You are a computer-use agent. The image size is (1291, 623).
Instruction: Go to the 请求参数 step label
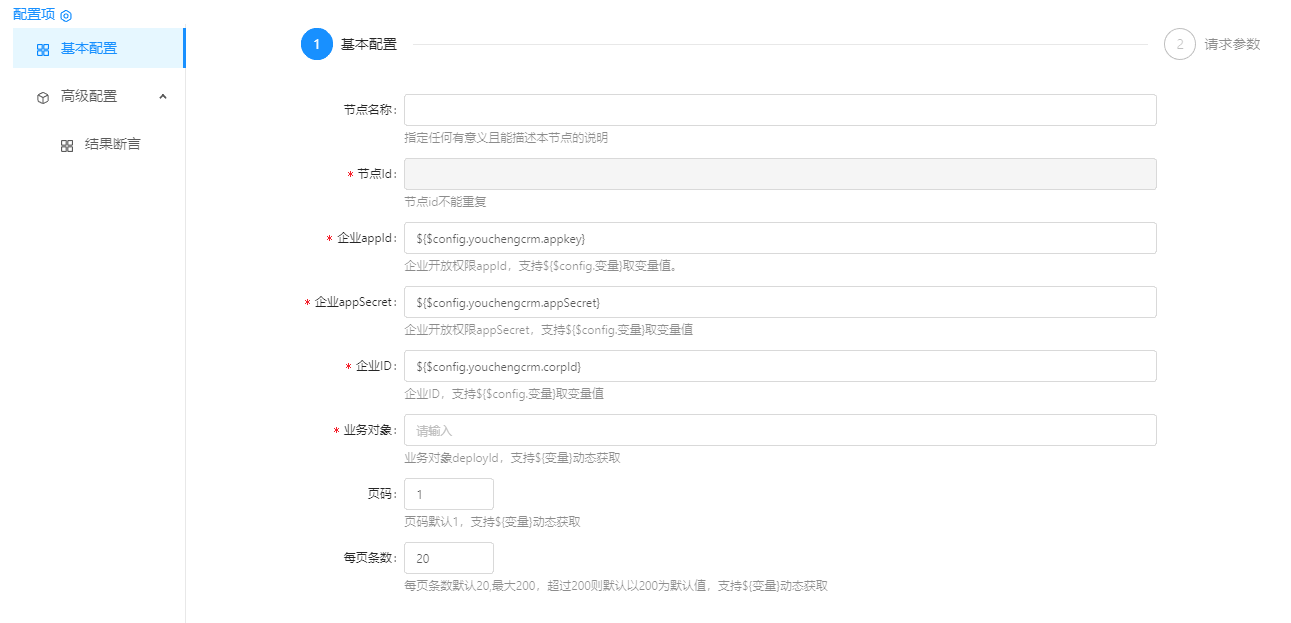tap(1232, 44)
